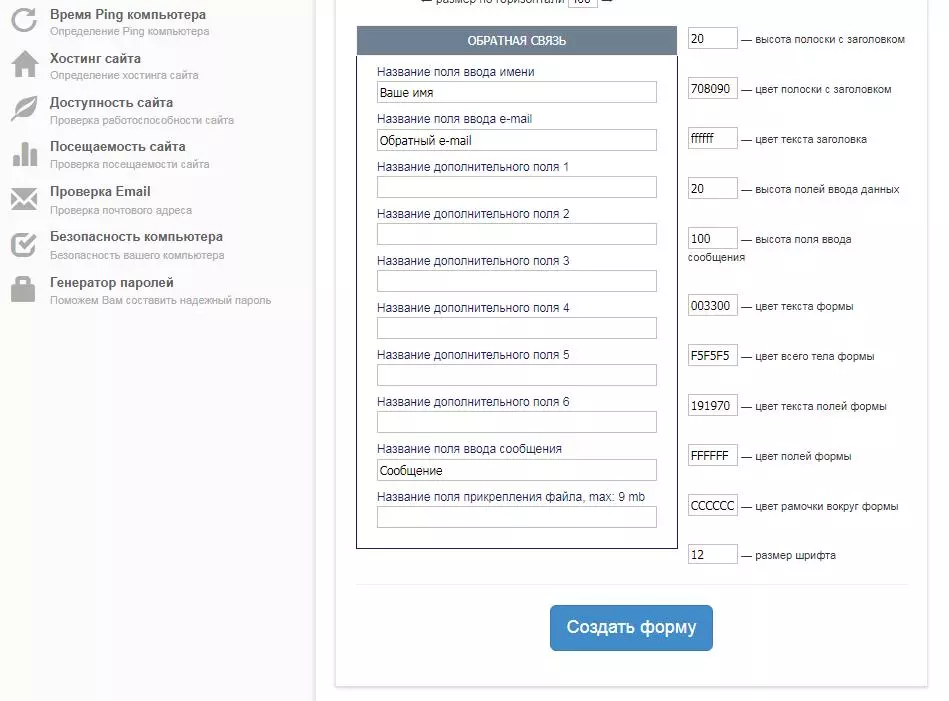Screen dimensions: 949x701
Task: Click the leaf icon for Доступность сайта
Action: pos(24,109)
